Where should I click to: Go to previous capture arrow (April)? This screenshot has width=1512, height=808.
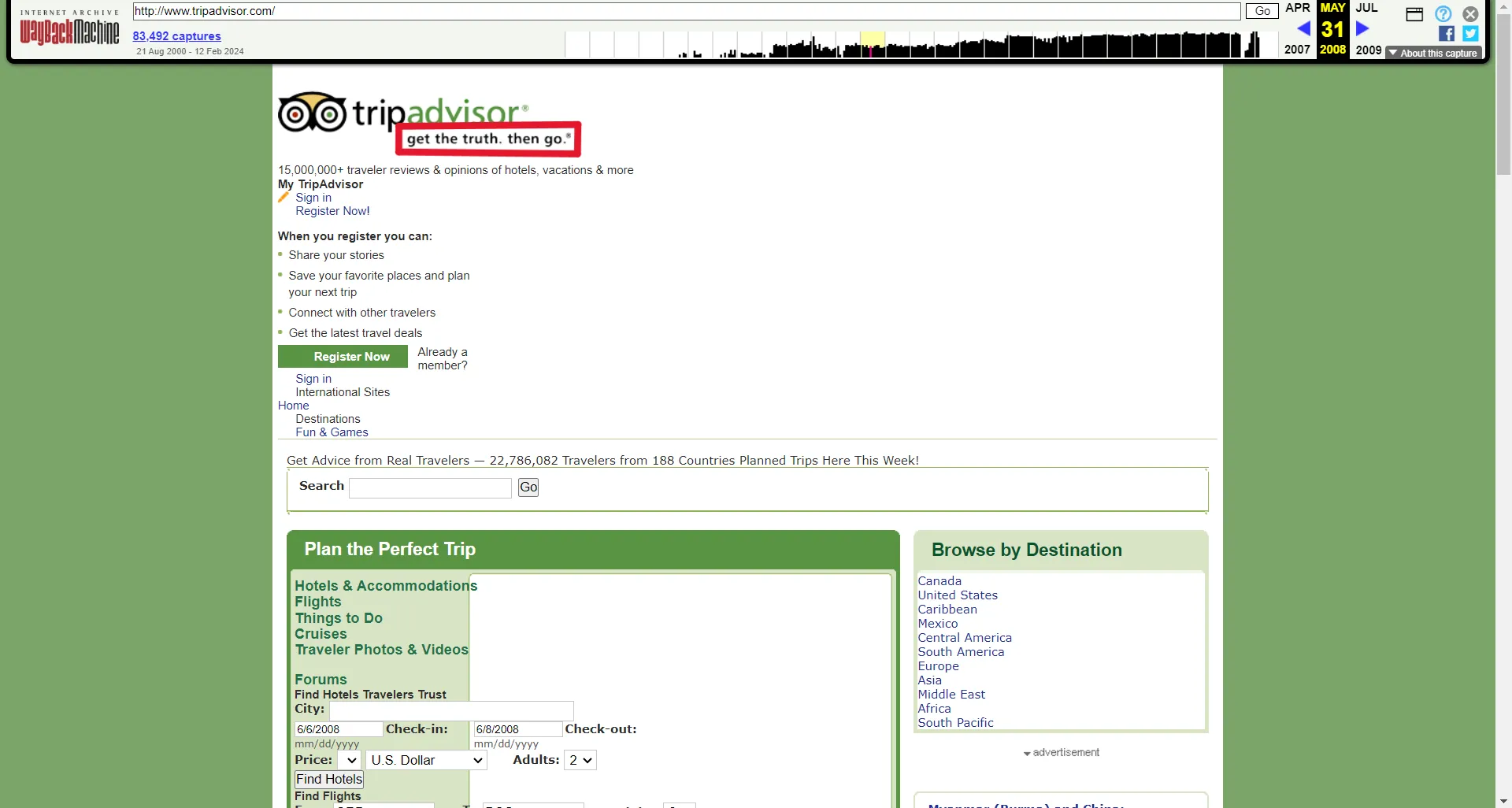coord(1304,29)
